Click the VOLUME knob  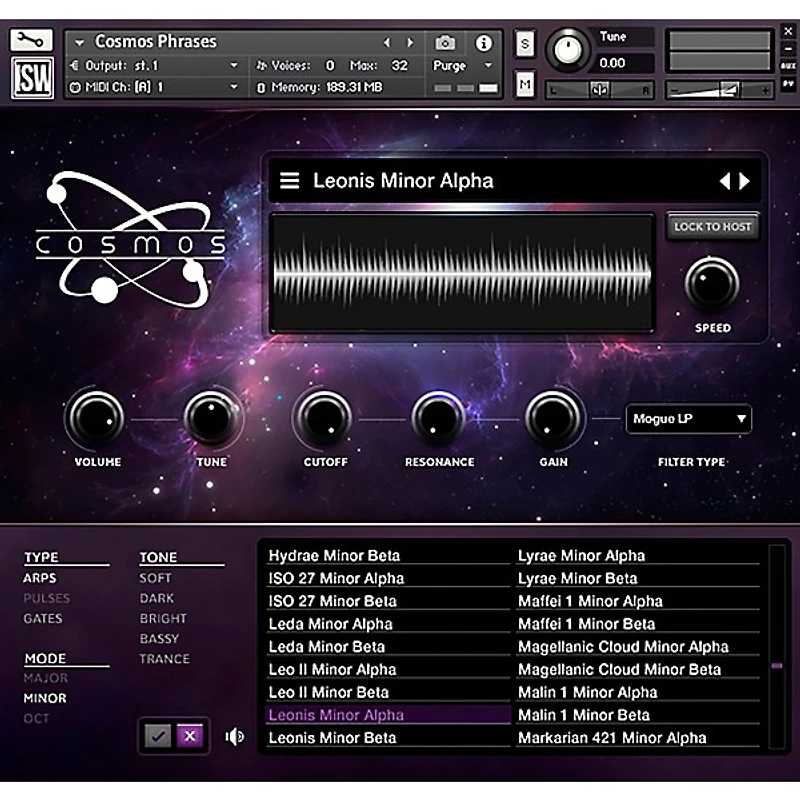tap(97, 418)
